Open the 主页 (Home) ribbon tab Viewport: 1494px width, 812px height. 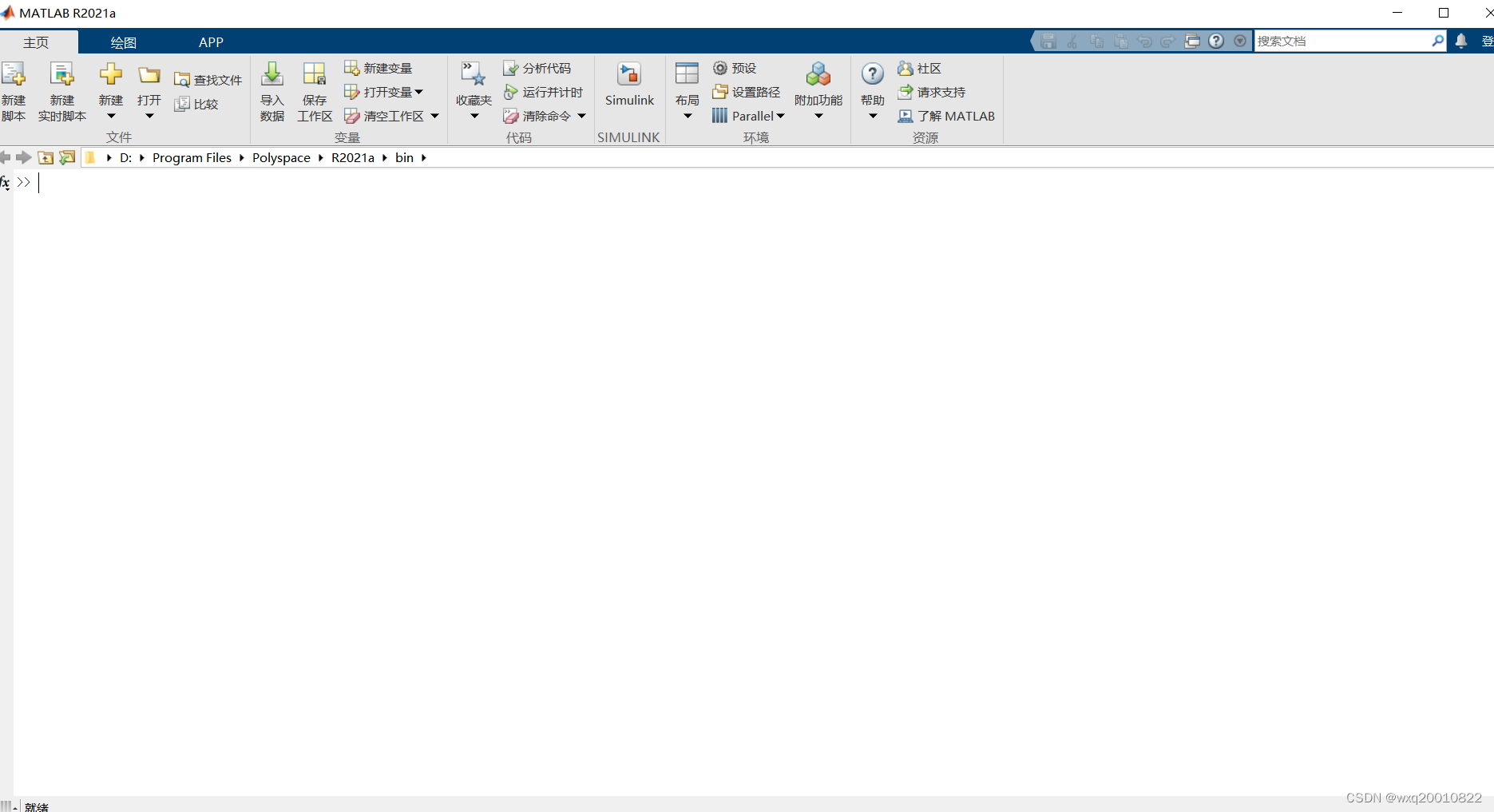pyautogui.click(x=36, y=42)
